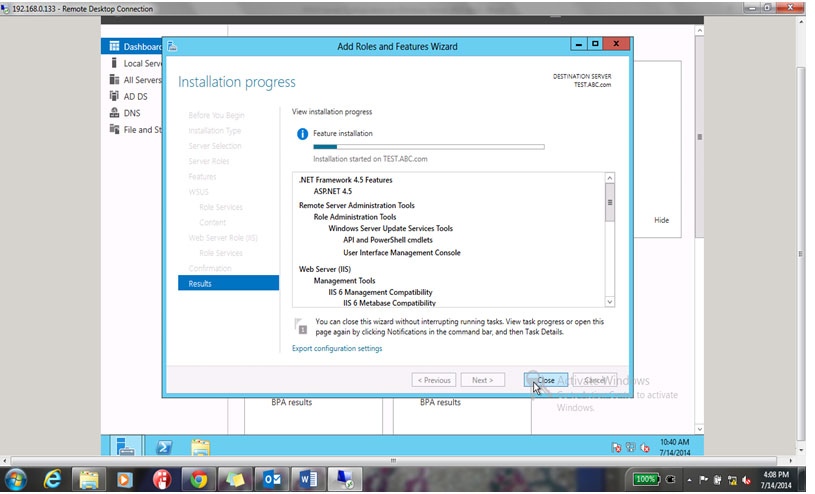Click the Next button
This screenshot has height=494, width=815.
[482, 380]
